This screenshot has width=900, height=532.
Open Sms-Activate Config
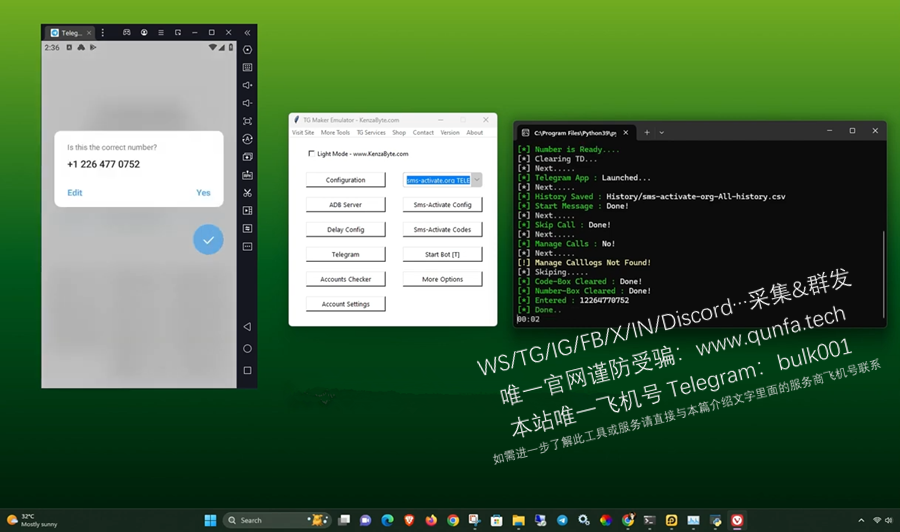coord(443,204)
